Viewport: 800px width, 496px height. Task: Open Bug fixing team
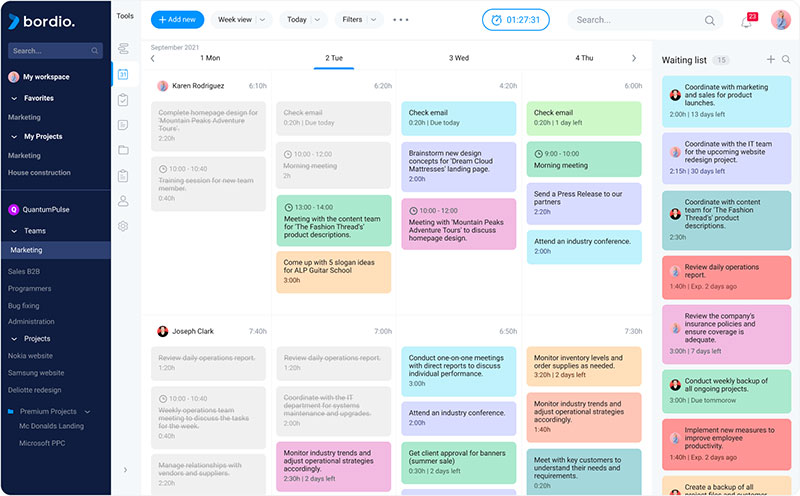(23, 306)
